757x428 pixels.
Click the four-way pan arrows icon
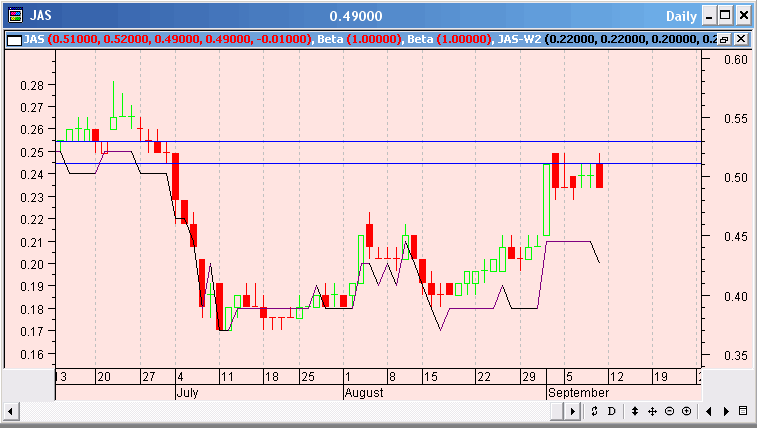[652, 411]
